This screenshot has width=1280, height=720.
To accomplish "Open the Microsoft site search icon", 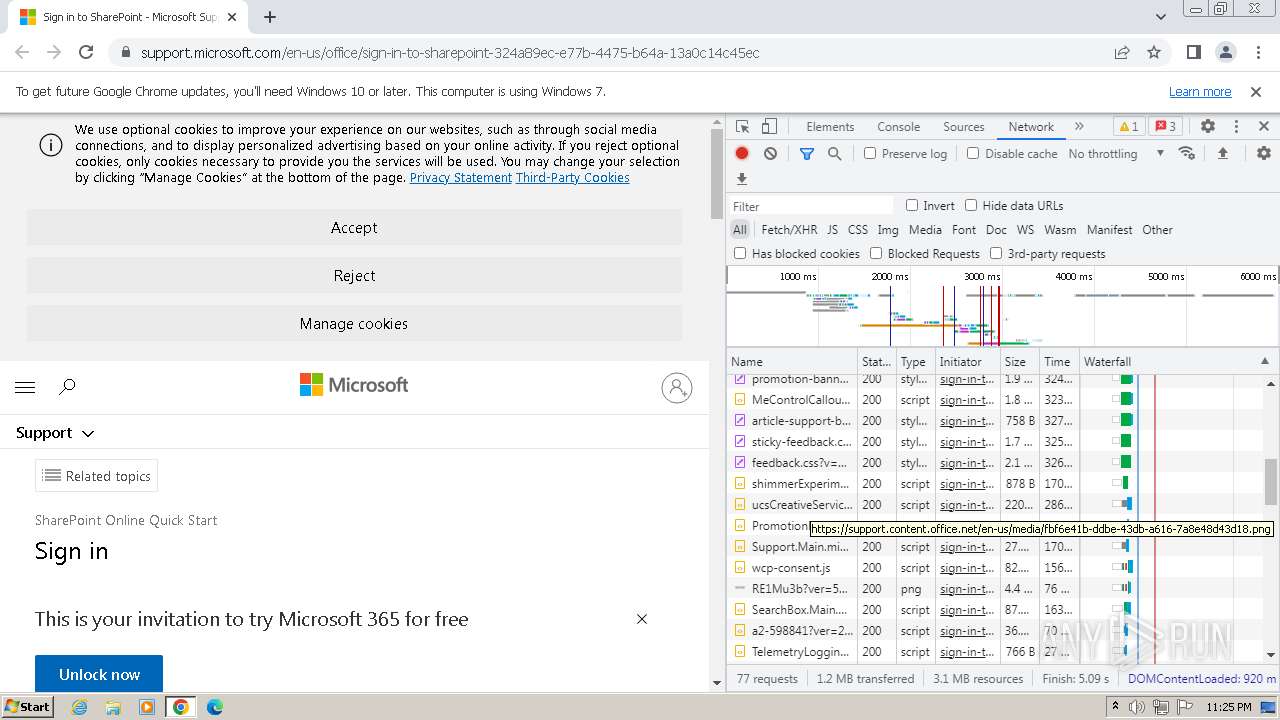I will (67, 387).
